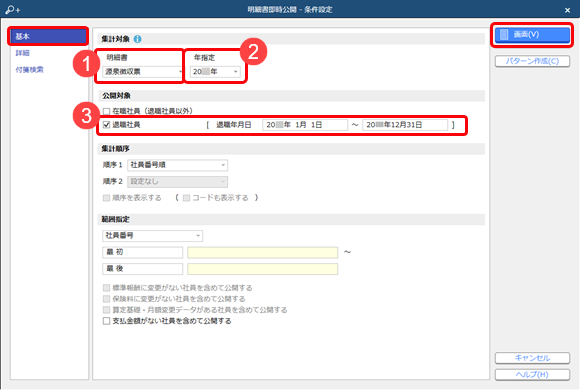580x390 pixels.
Task: Toggle the コードも表示する checkbox
Action: [x=186, y=198]
